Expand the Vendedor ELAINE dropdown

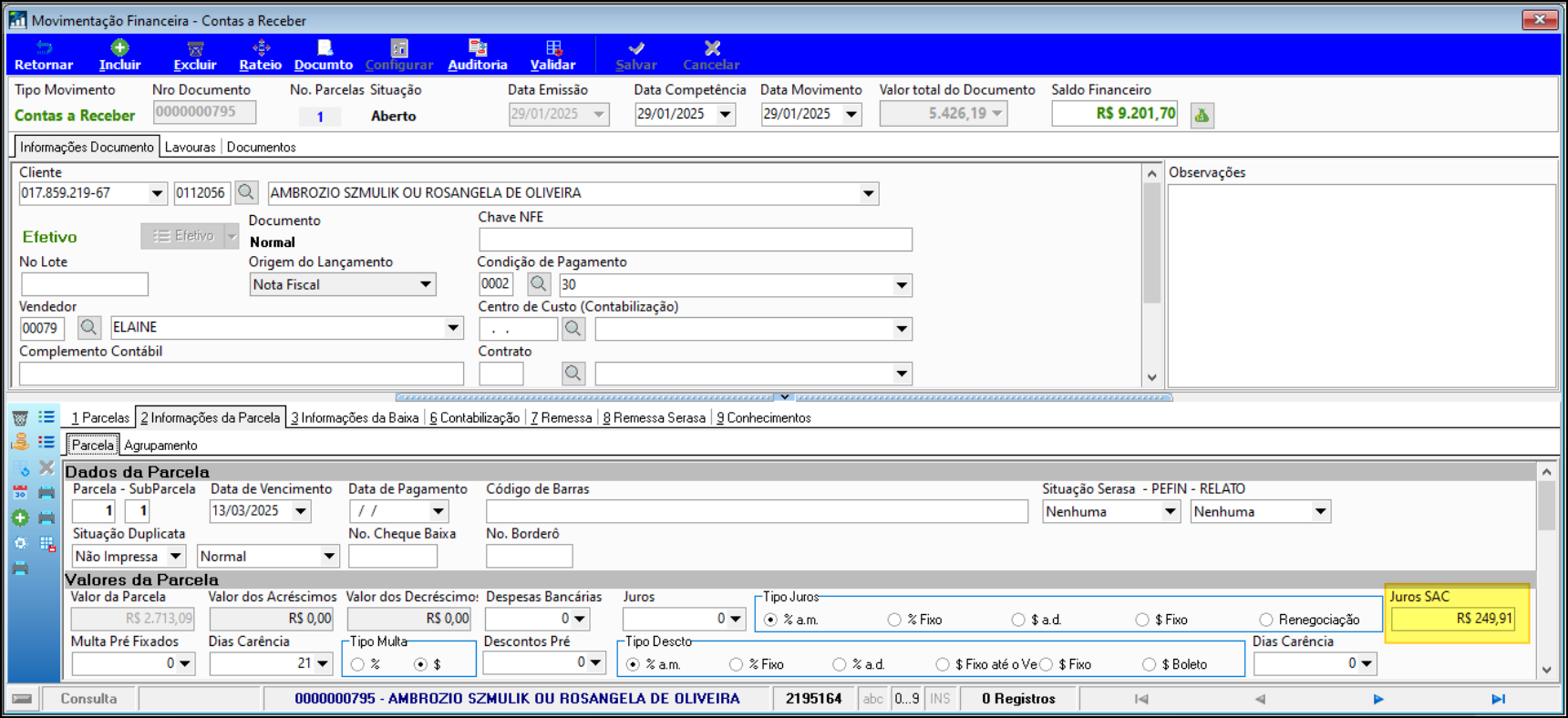tap(453, 327)
